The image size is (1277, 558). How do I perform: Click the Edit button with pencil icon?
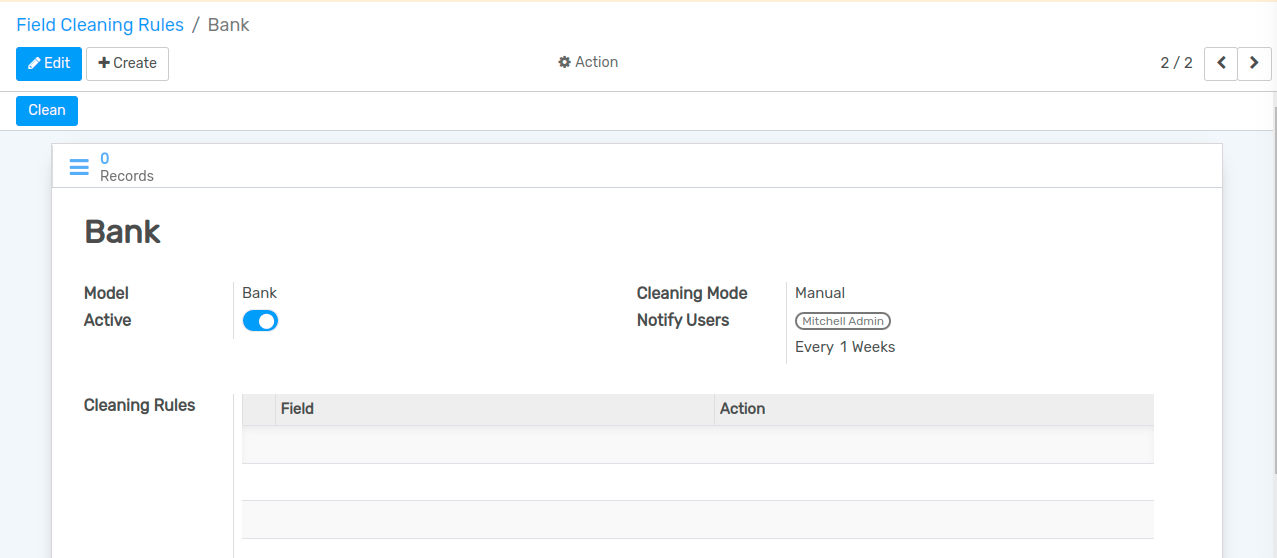tap(48, 63)
